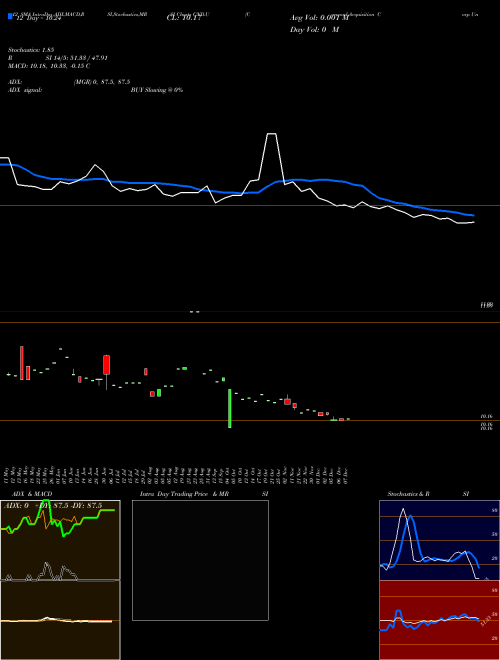This screenshot has width=500, height=660.
Task: Click the 'Intra Day Trading Price & MR SI' title
Action: click(x=204, y=494)
